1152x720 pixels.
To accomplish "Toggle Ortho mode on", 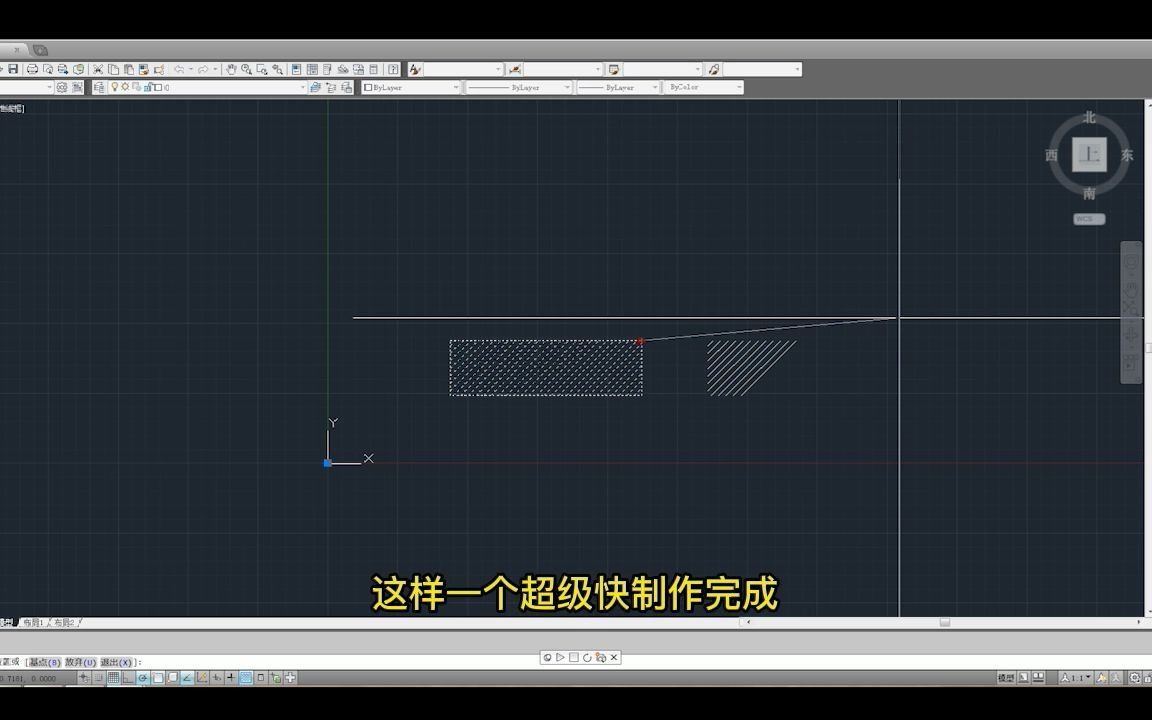I will pos(127,679).
